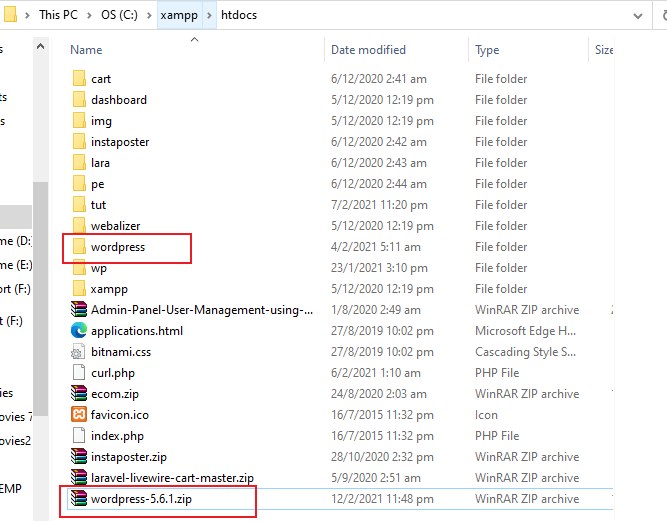The width and height of the screenshot is (667, 521).
Task: Click the Edge icon of applications.html
Action: click(79, 331)
